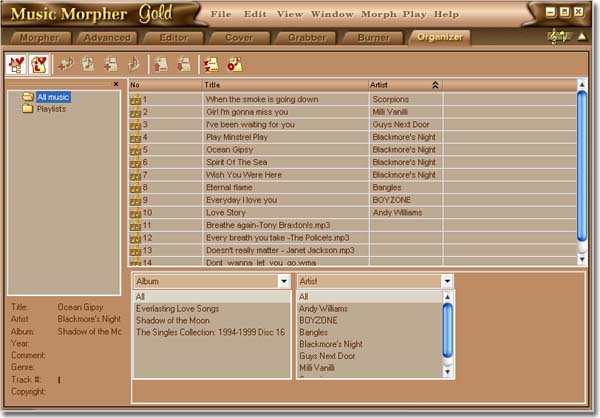Switch to the Cover tab
The image size is (600, 418).
[239, 38]
